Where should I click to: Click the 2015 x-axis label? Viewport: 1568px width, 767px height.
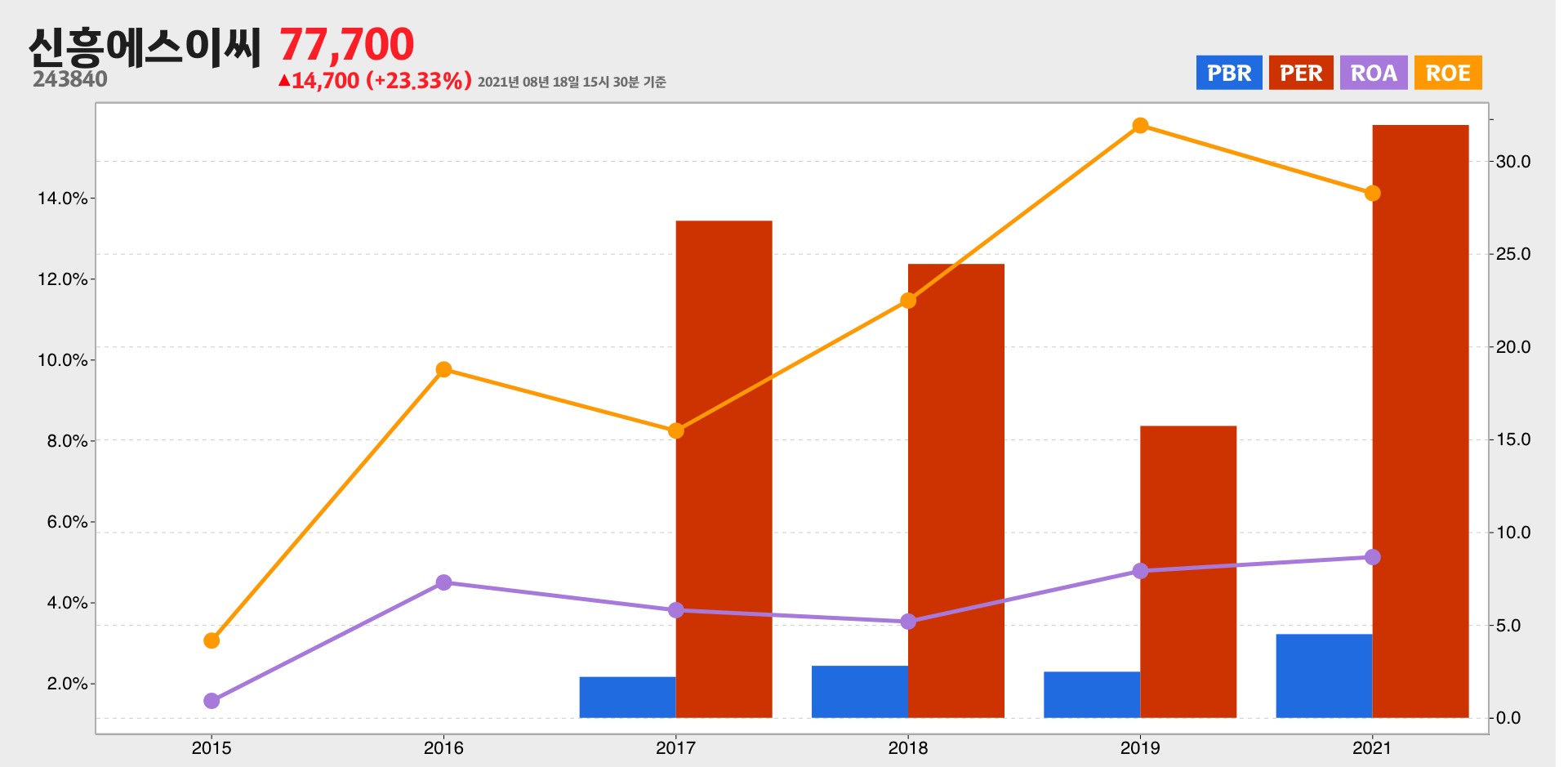click(212, 747)
